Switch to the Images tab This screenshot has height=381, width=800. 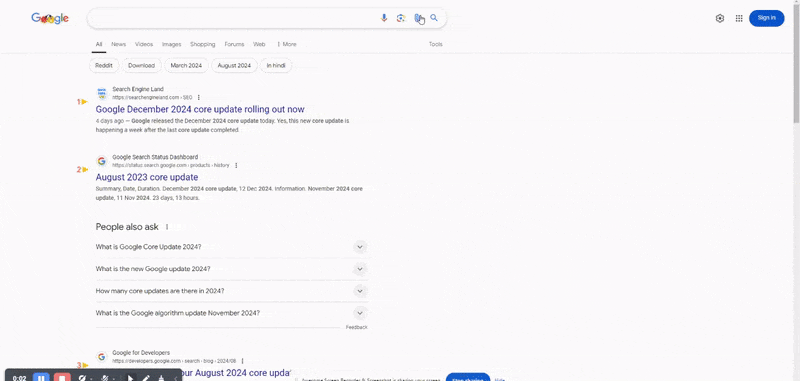(x=171, y=44)
